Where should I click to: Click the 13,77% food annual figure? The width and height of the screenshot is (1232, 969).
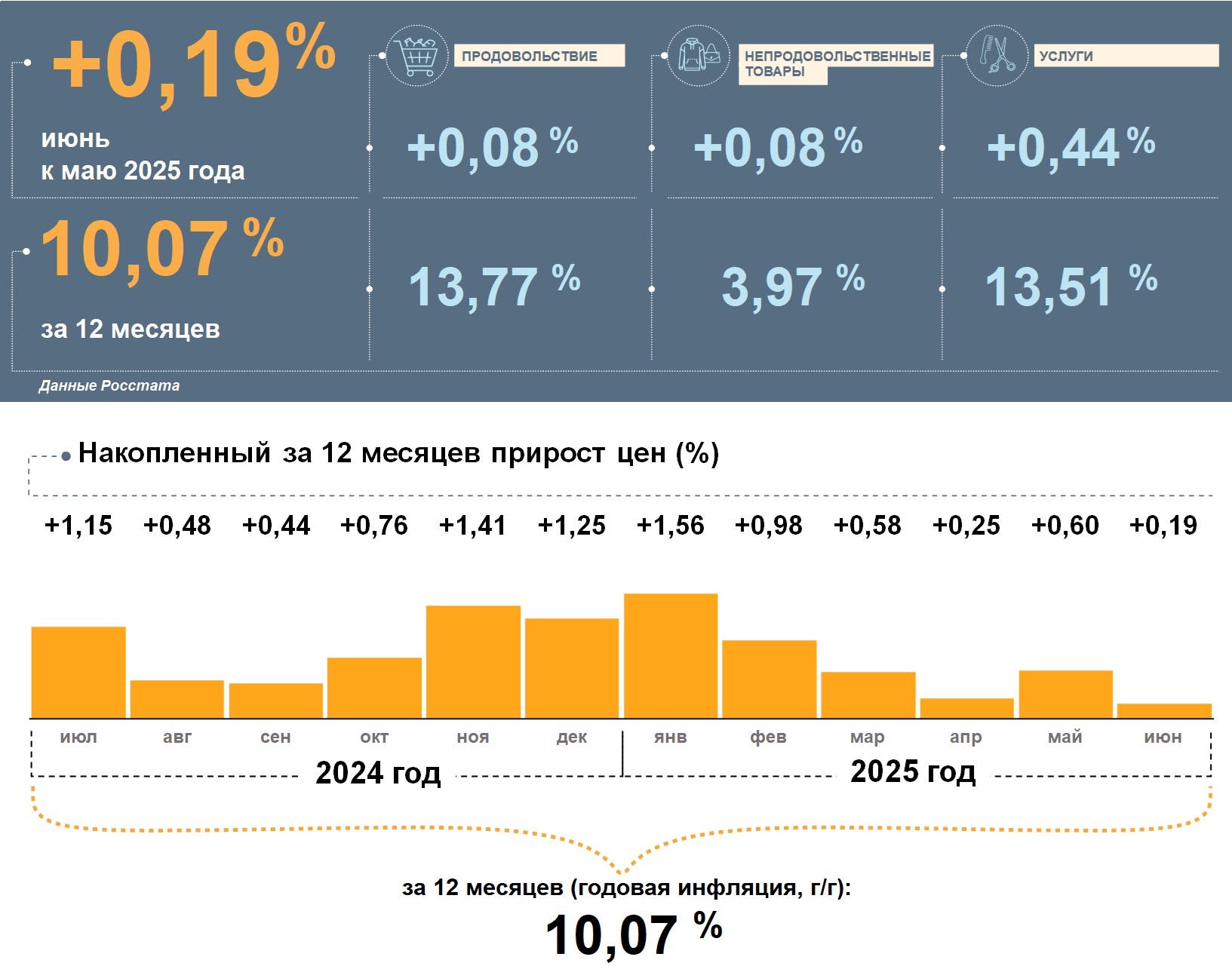(x=494, y=287)
